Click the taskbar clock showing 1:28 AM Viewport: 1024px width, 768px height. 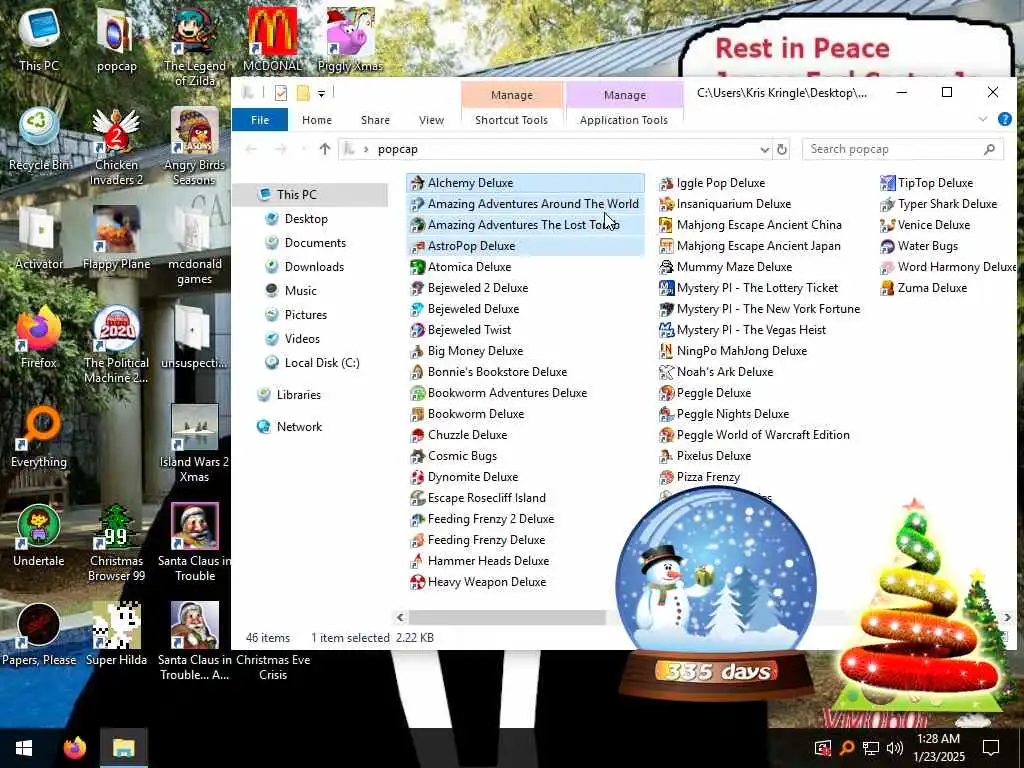click(940, 748)
